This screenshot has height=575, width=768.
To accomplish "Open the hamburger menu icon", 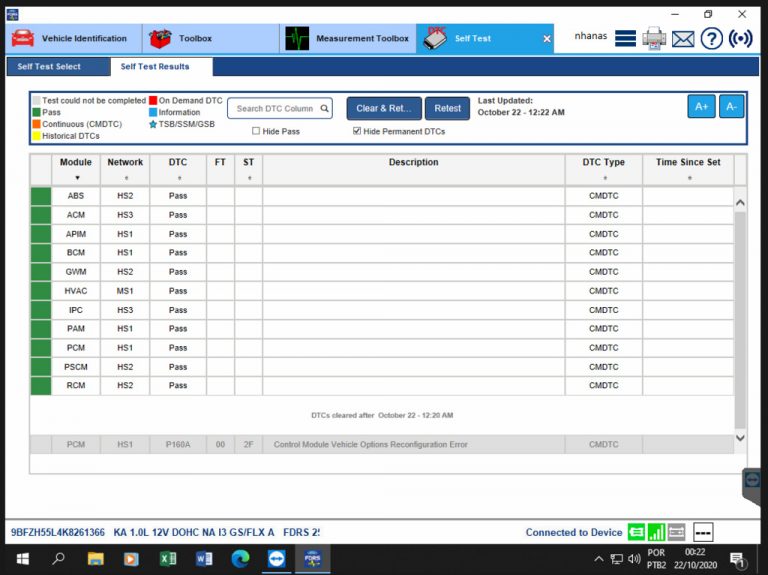I will point(625,39).
